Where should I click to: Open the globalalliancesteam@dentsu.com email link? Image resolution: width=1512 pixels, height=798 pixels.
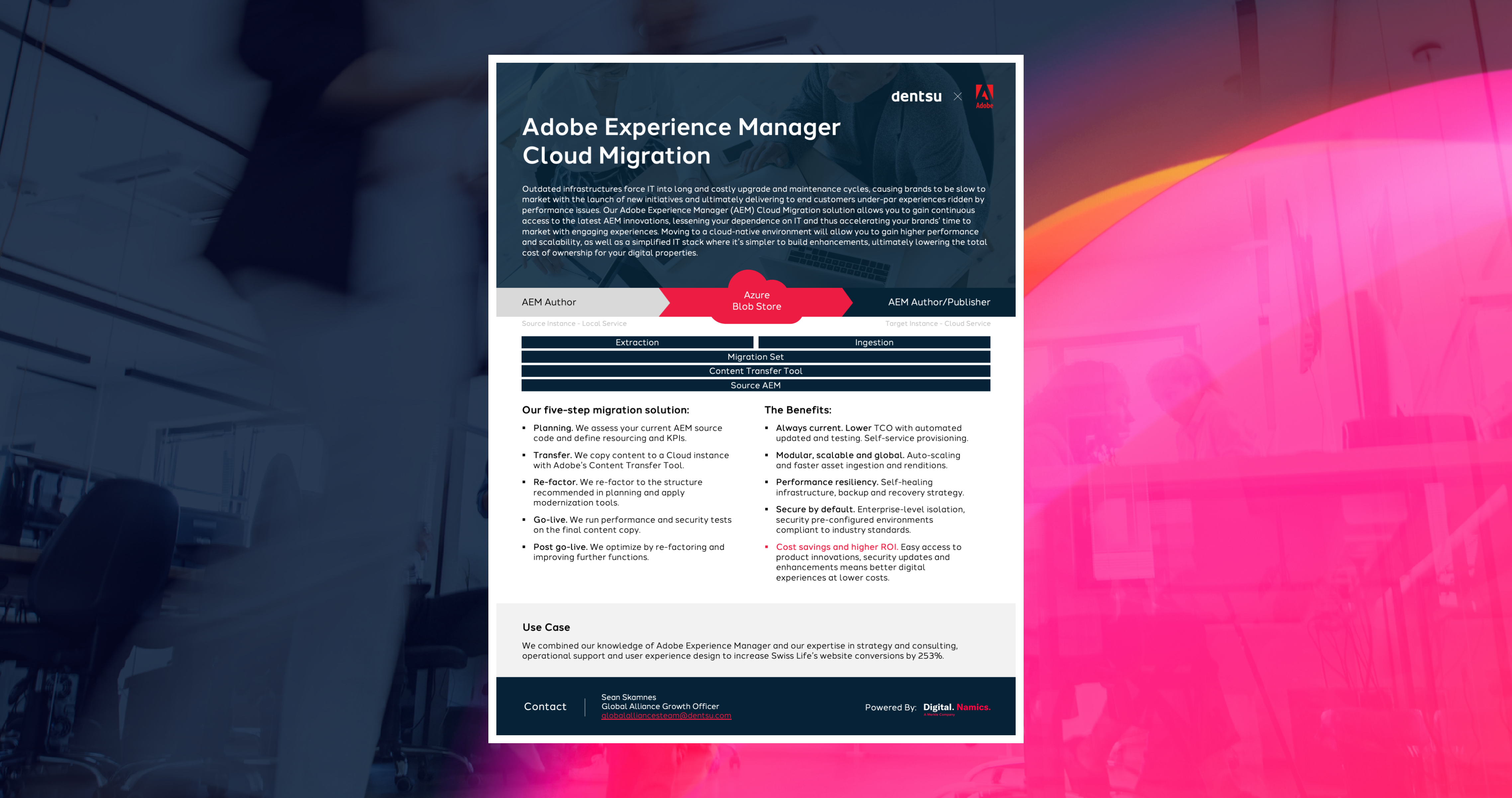click(x=665, y=716)
